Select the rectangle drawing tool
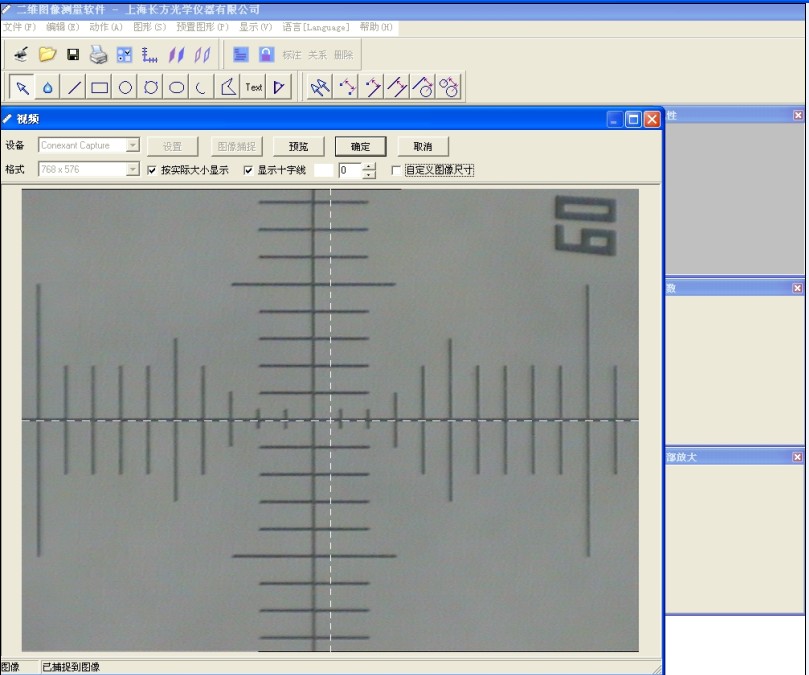 (x=100, y=88)
